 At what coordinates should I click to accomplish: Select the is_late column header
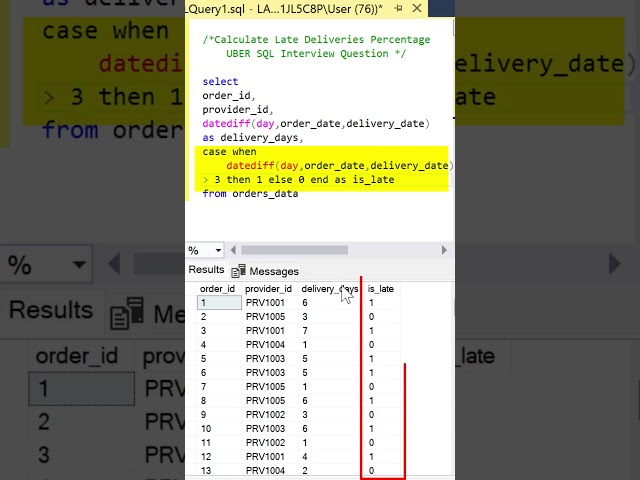[381, 289]
